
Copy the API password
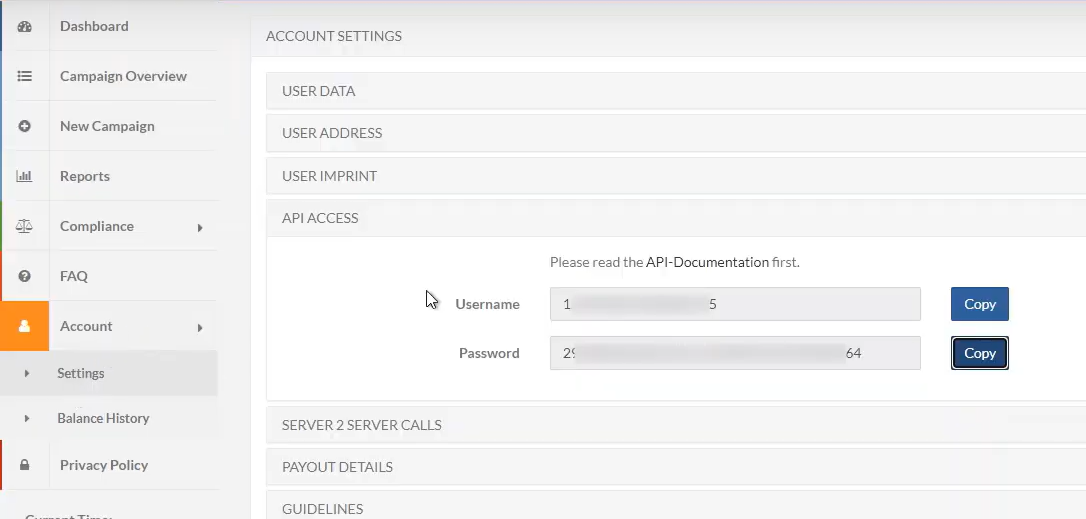click(x=979, y=353)
